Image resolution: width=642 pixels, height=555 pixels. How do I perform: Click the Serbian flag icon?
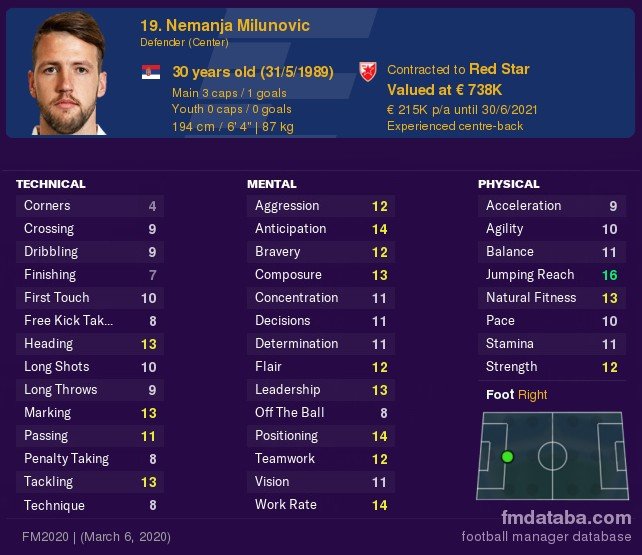[151, 72]
